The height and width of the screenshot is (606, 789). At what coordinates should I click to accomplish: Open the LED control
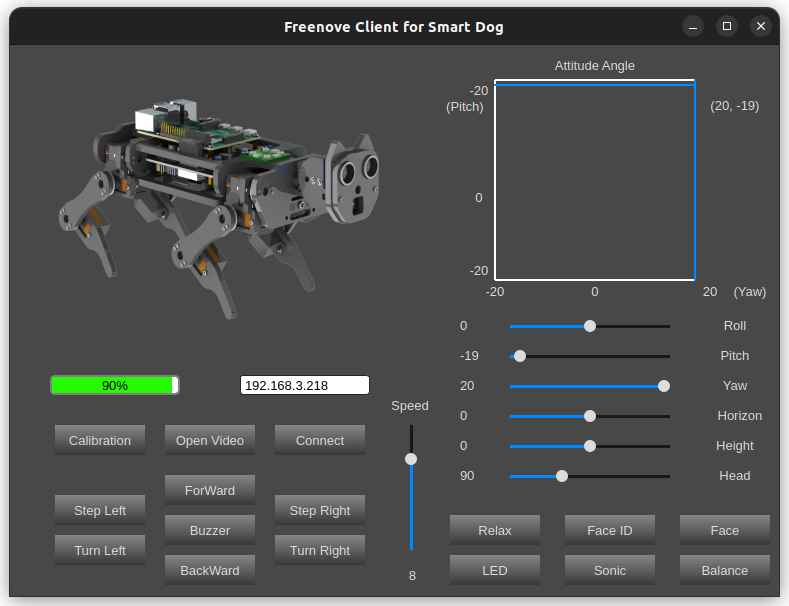click(x=495, y=570)
